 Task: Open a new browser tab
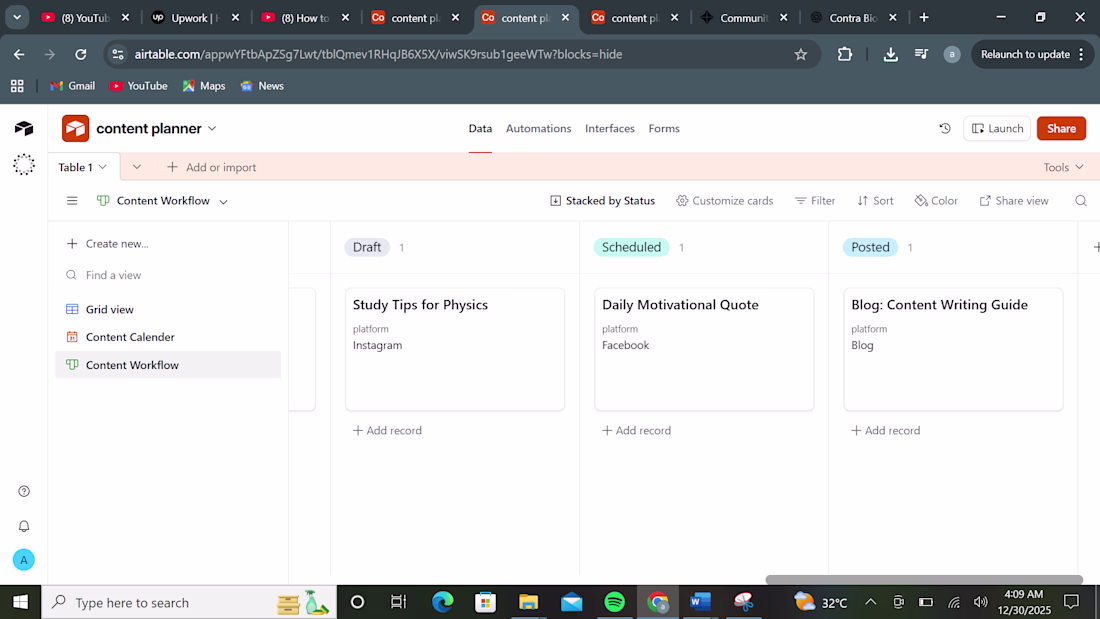click(x=924, y=18)
